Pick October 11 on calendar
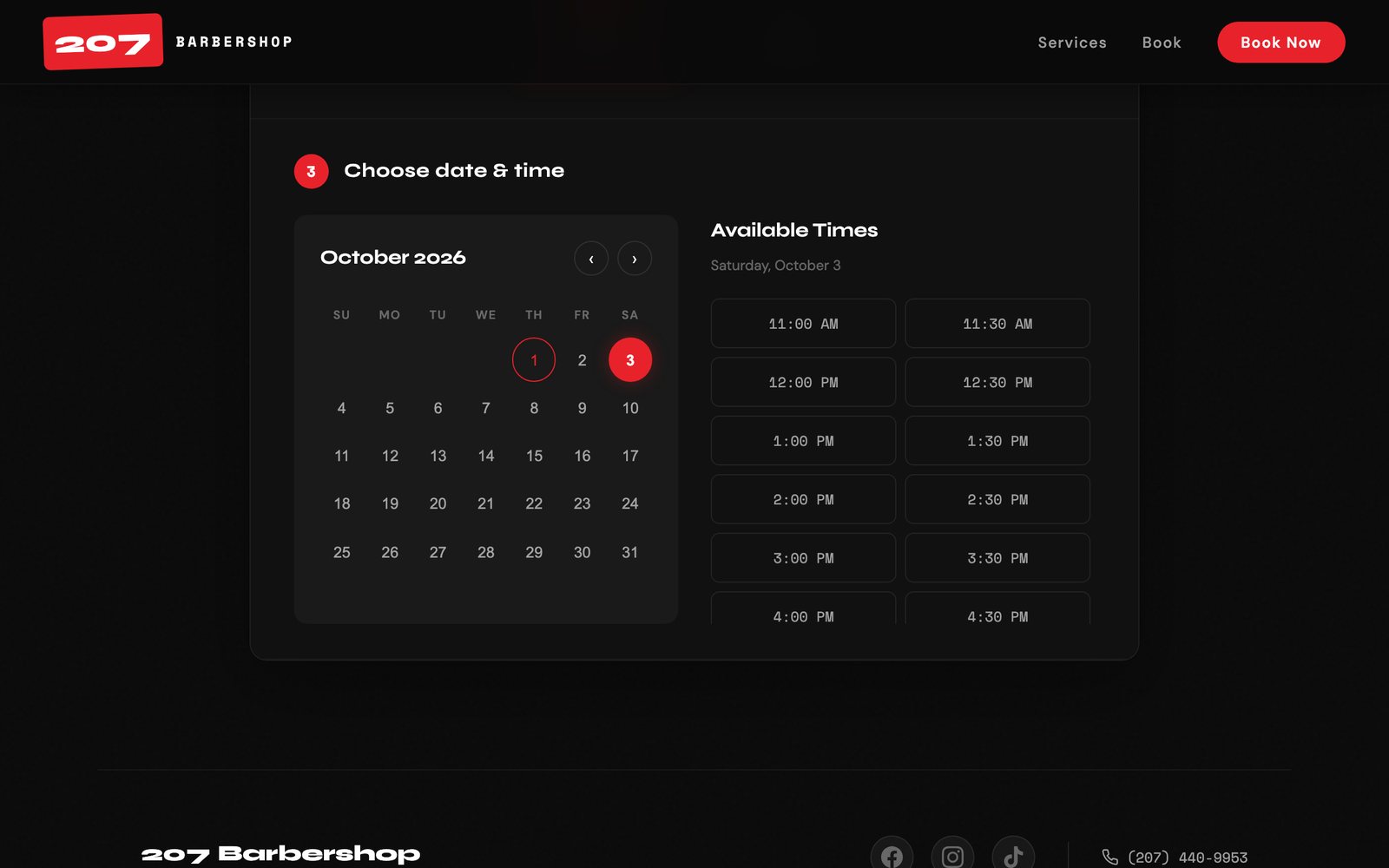The image size is (1389, 868). [x=341, y=456]
